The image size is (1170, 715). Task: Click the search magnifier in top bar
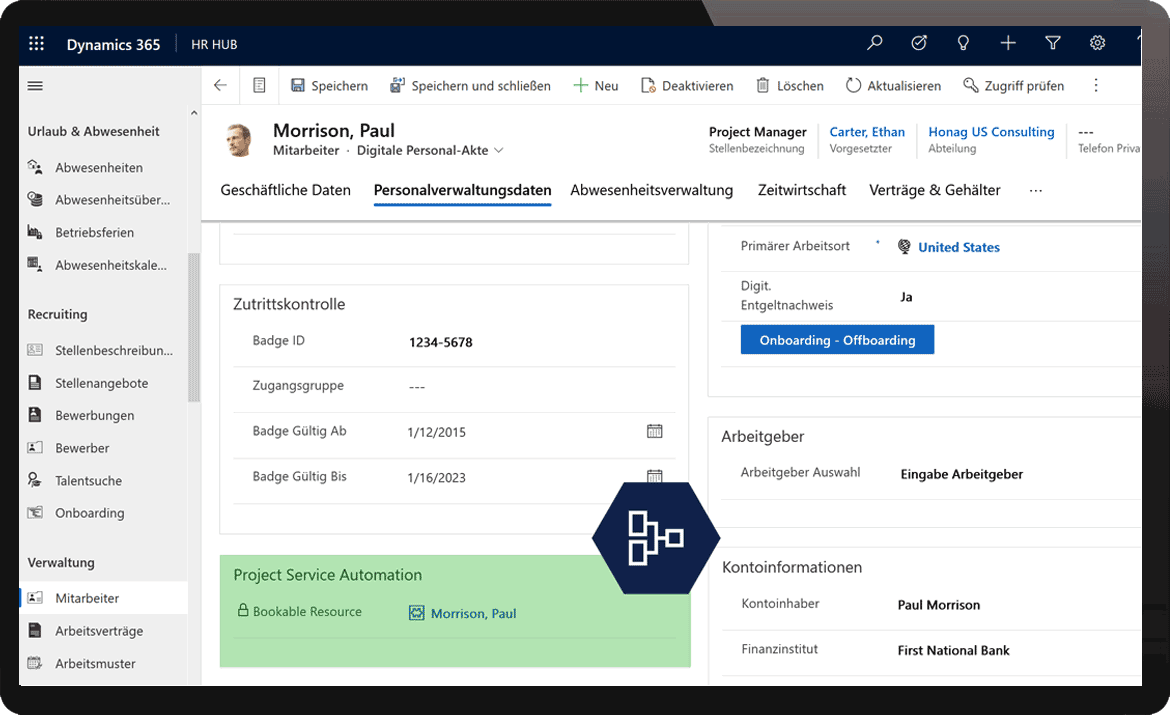[875, 43]
